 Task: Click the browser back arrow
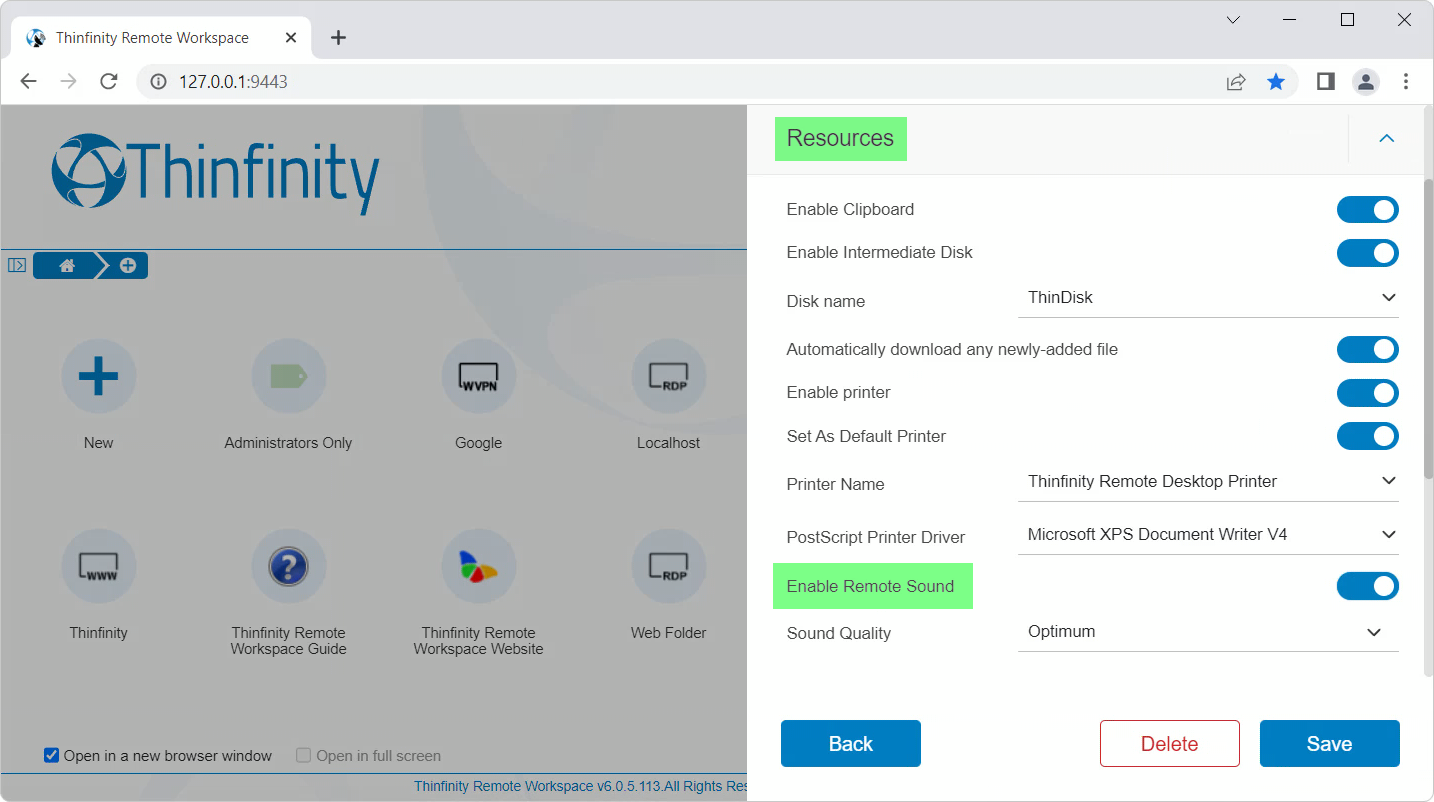tap(28, 82)
